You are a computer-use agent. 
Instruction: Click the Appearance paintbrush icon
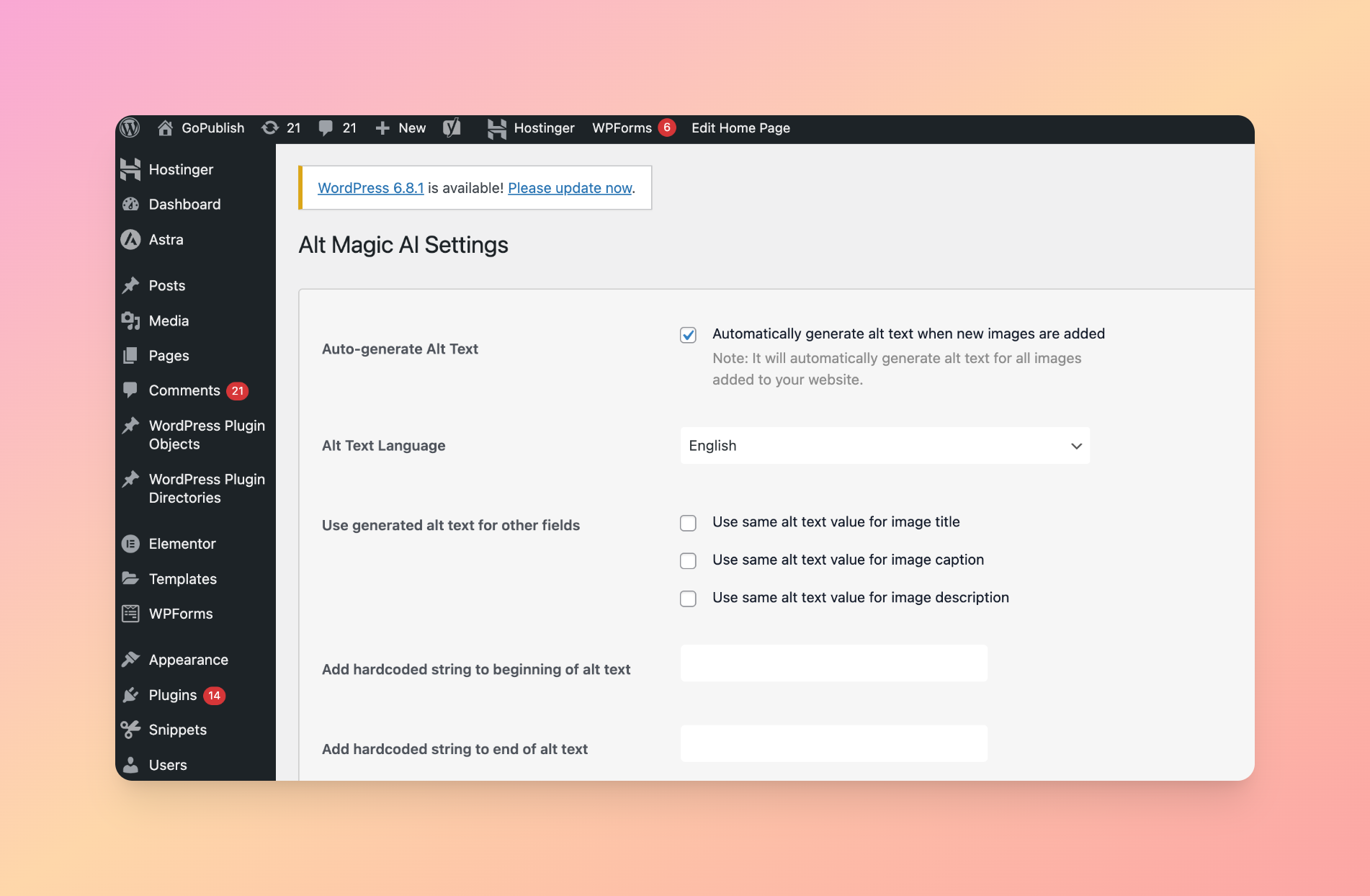click(x=130, y=660)
